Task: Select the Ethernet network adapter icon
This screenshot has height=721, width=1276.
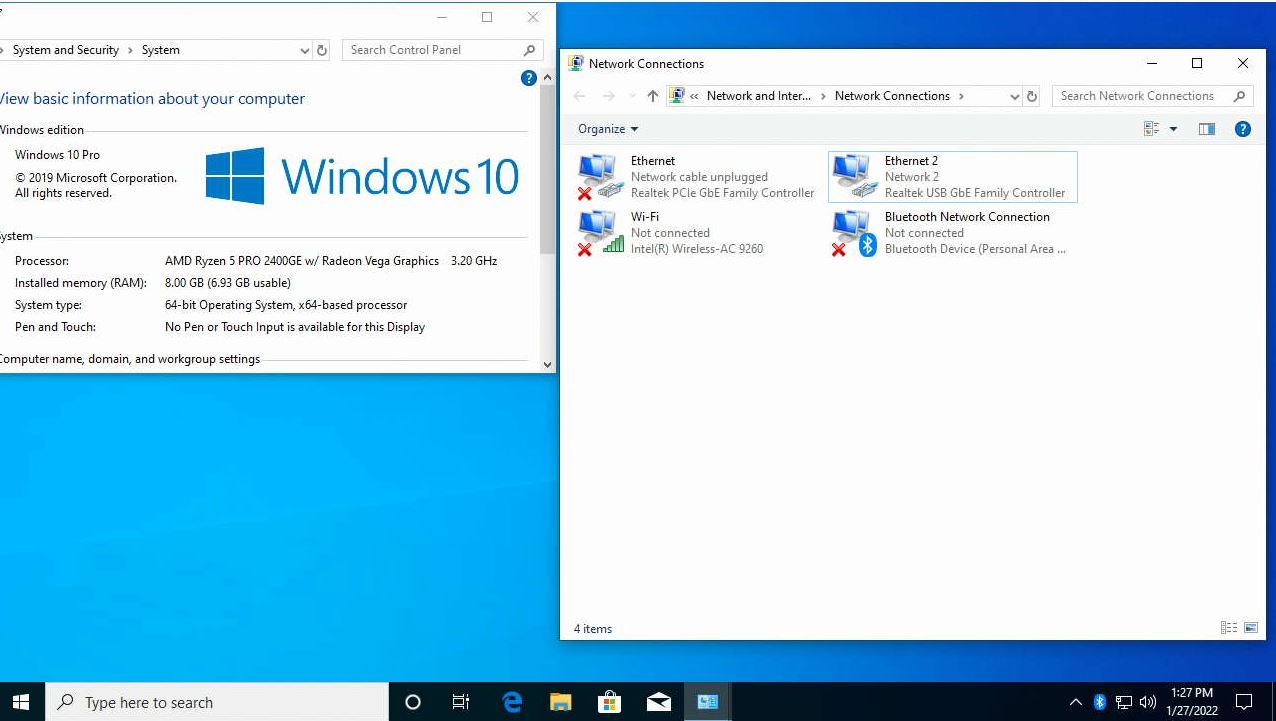Action: pos(600,177)
